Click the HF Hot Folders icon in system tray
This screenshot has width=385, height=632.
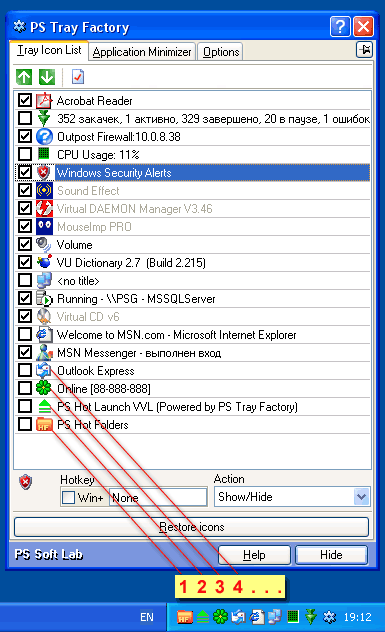click(x=185, y=617)
